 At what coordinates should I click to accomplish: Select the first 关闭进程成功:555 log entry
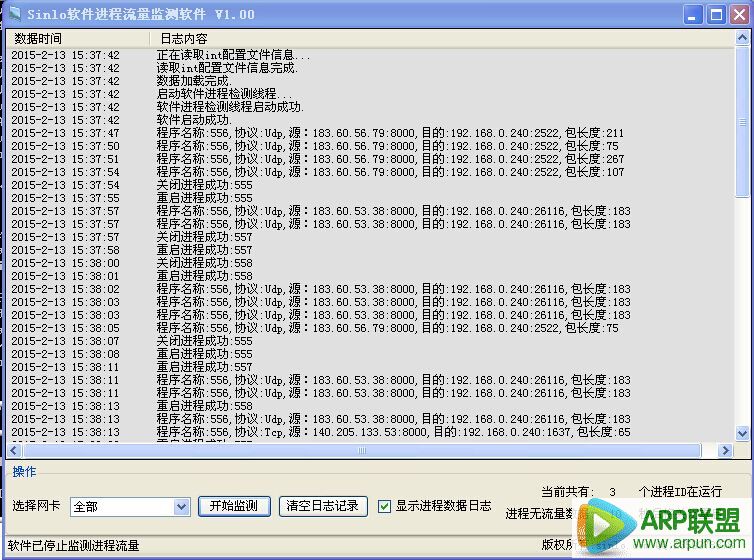point(204,185)
